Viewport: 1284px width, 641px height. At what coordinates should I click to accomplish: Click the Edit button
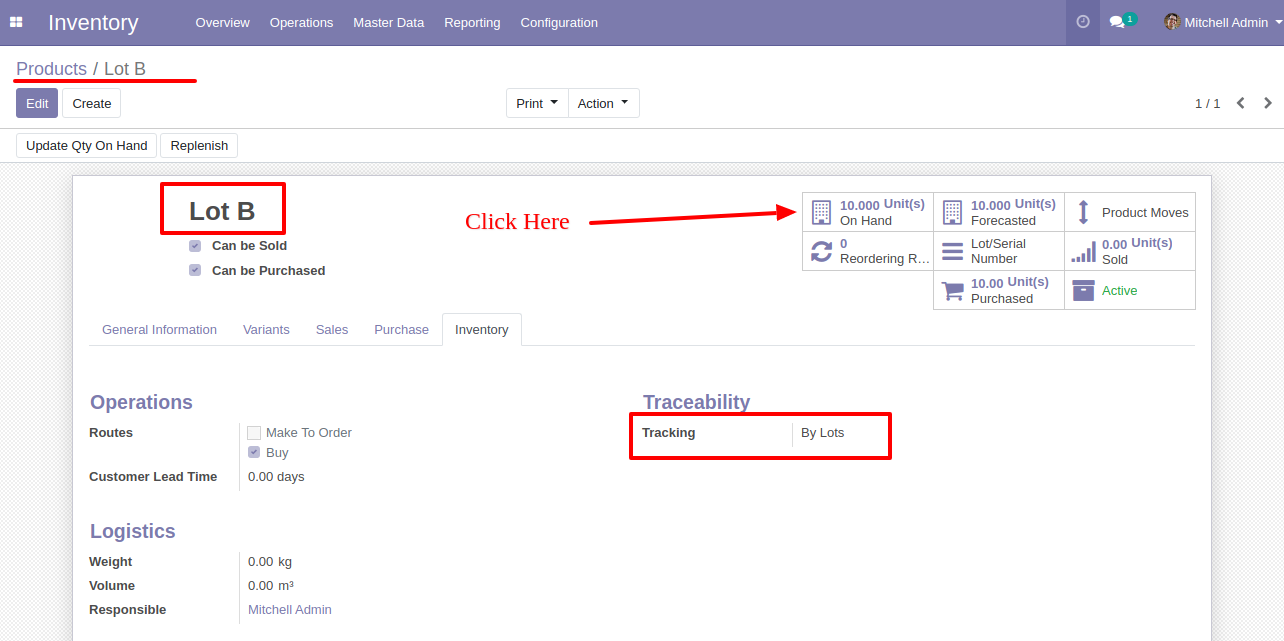coord(37,103)
